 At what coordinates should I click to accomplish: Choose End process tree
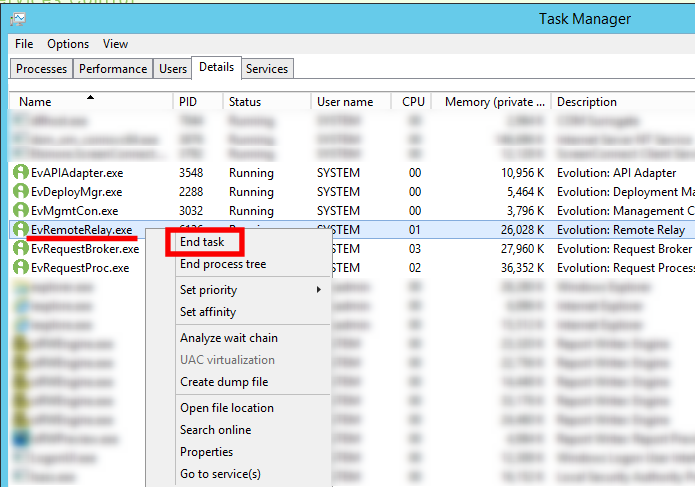tap(223, 264)
